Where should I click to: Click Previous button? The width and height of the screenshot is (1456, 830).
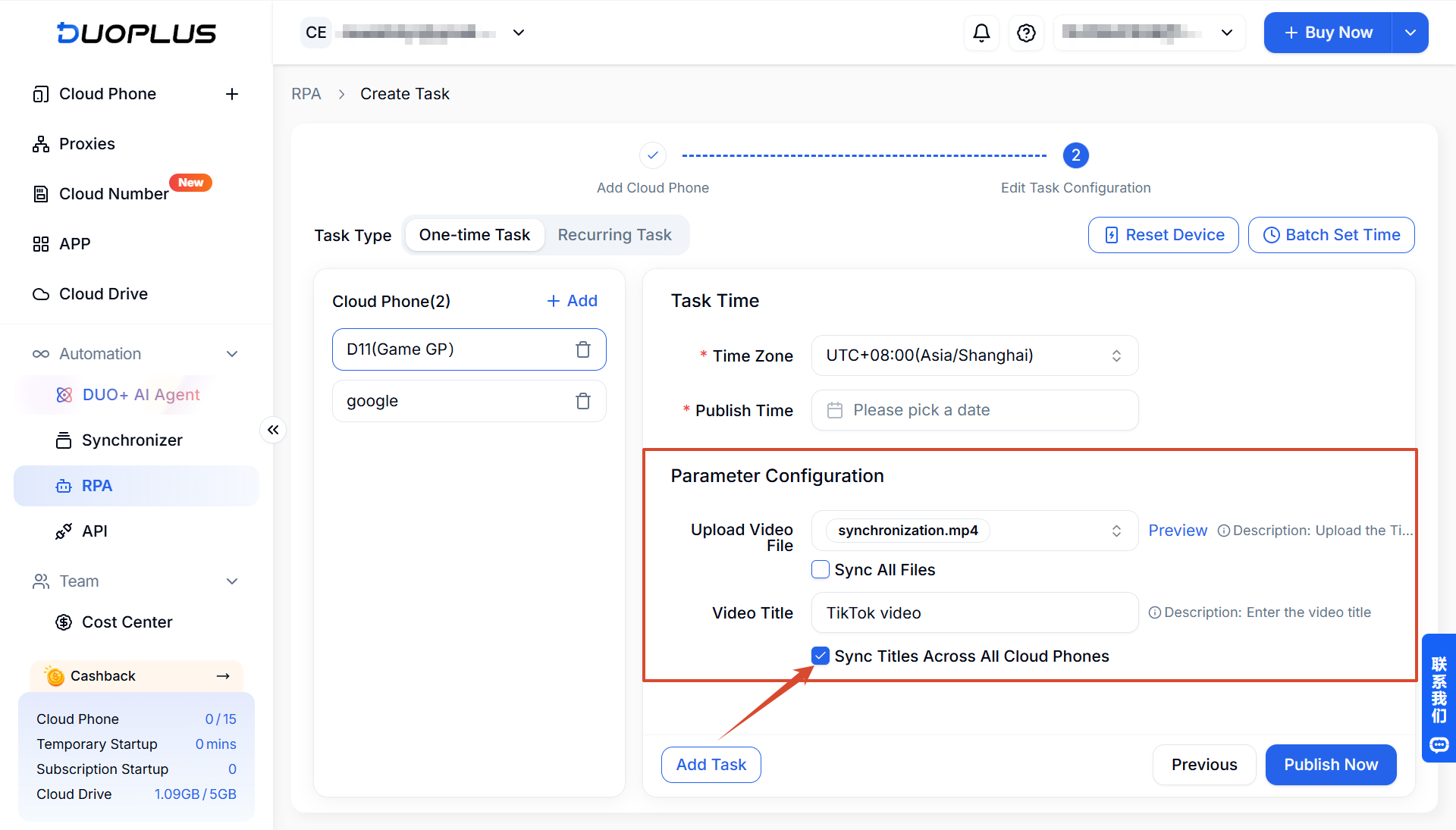(x=1204, y=765)
